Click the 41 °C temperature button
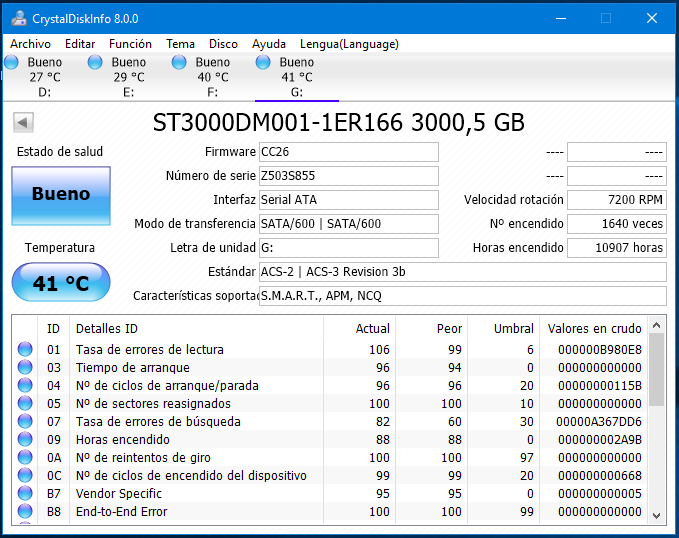This screenshot has height=538, width=679. [x=61, y=282]
